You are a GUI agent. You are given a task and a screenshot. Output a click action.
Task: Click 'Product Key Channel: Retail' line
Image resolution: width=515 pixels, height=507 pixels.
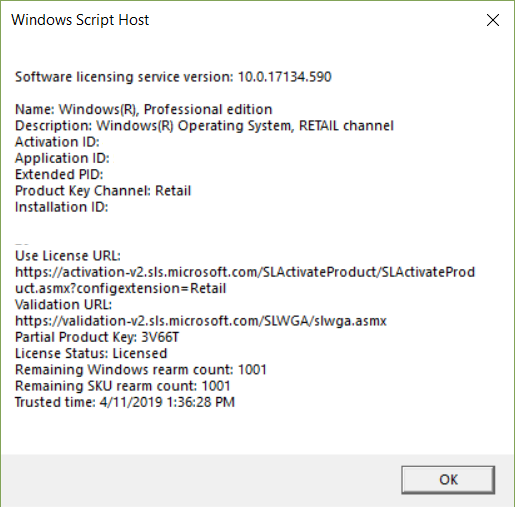pos(103,191)
